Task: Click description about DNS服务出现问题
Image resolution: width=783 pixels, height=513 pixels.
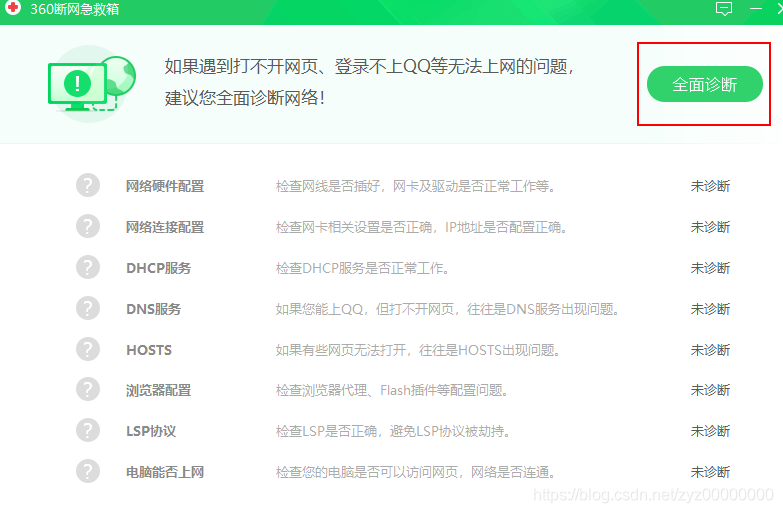Action: 448,309
